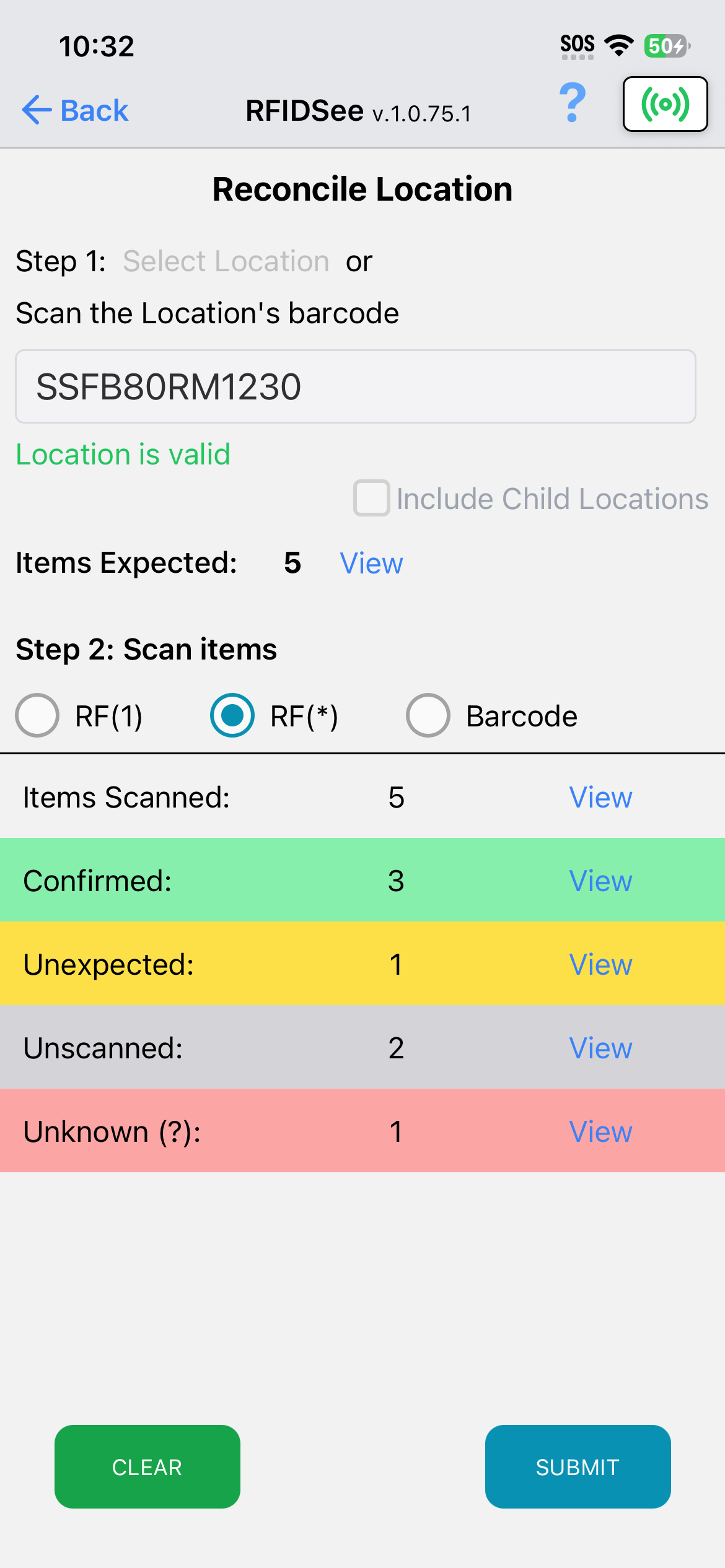View the Unknown (?) items
This screenshot has height=1568, width=725.
coord(600,1131)
